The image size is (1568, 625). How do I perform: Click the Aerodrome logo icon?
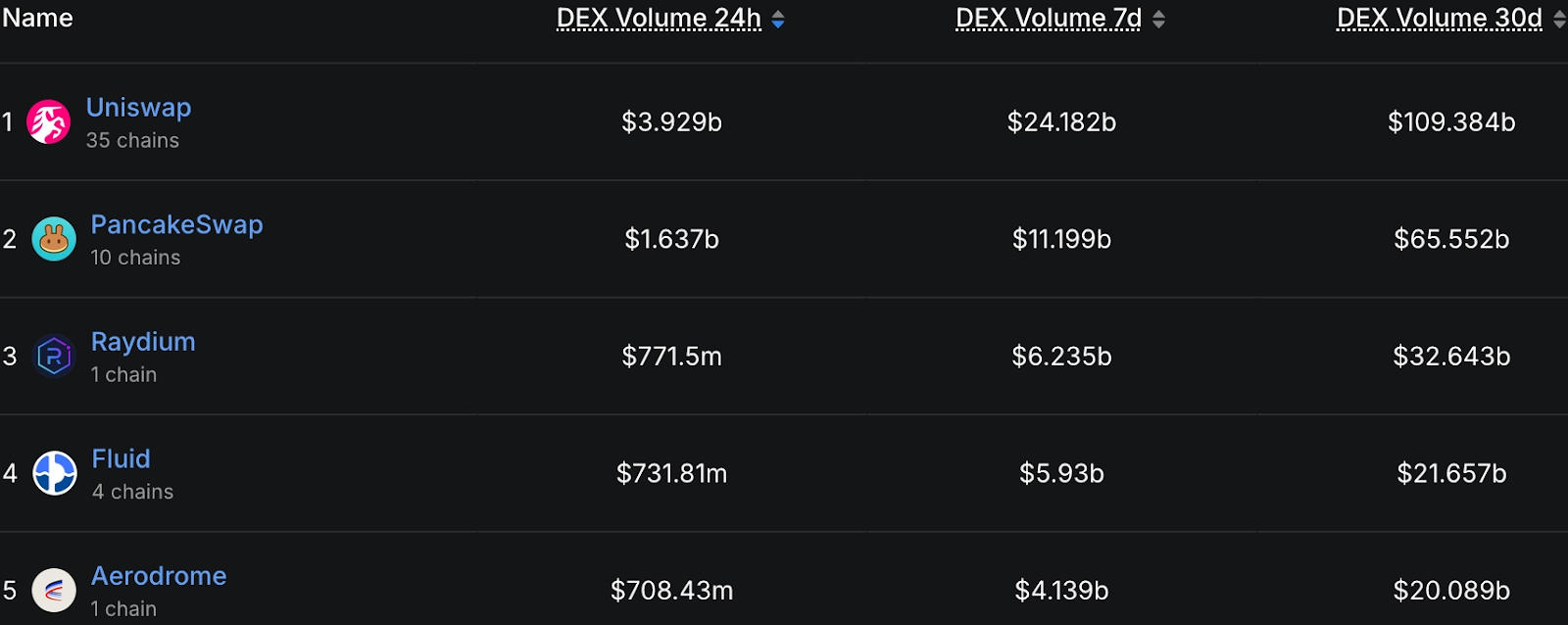point(54,590)
